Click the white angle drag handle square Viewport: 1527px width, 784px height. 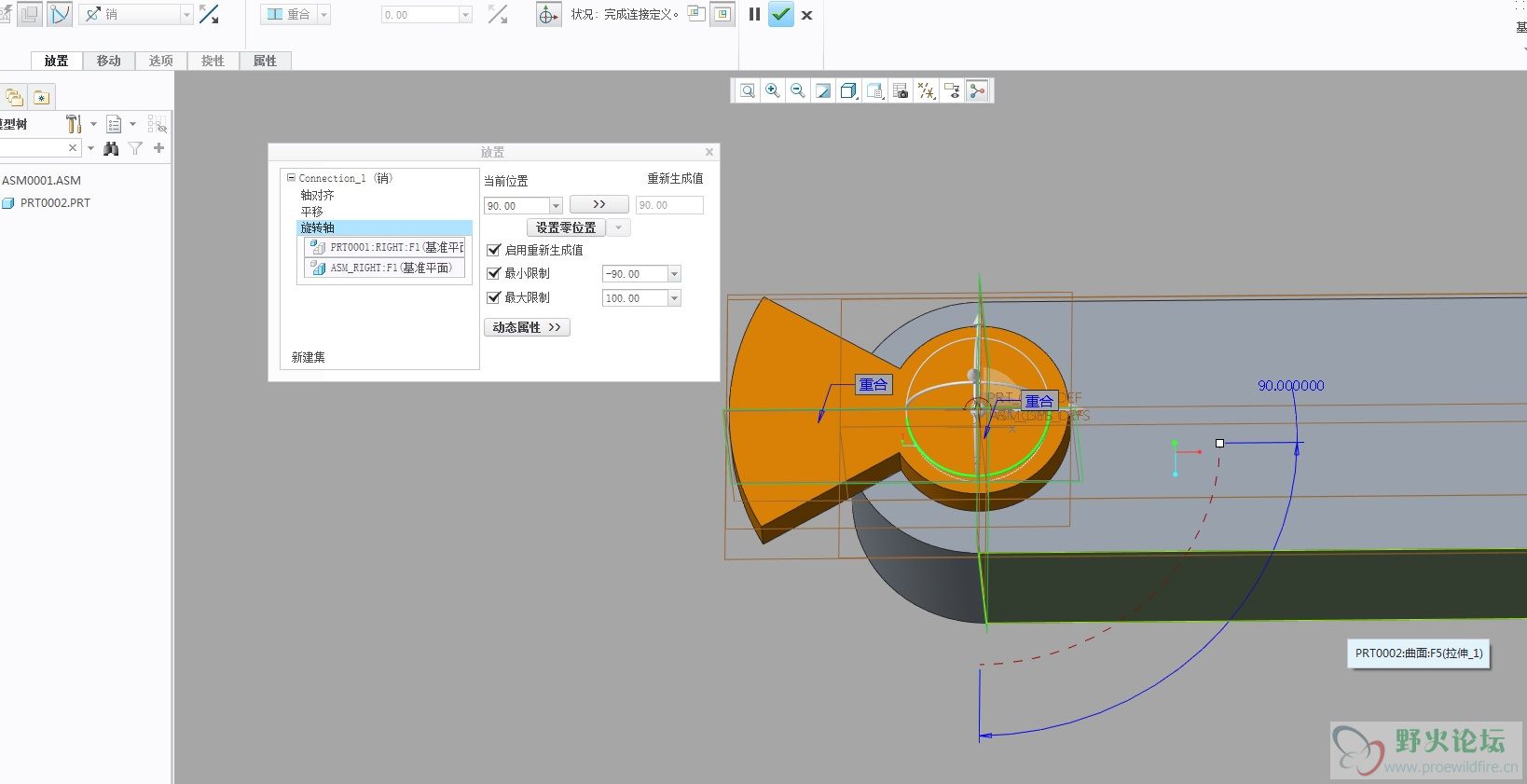coord(1219,443)
